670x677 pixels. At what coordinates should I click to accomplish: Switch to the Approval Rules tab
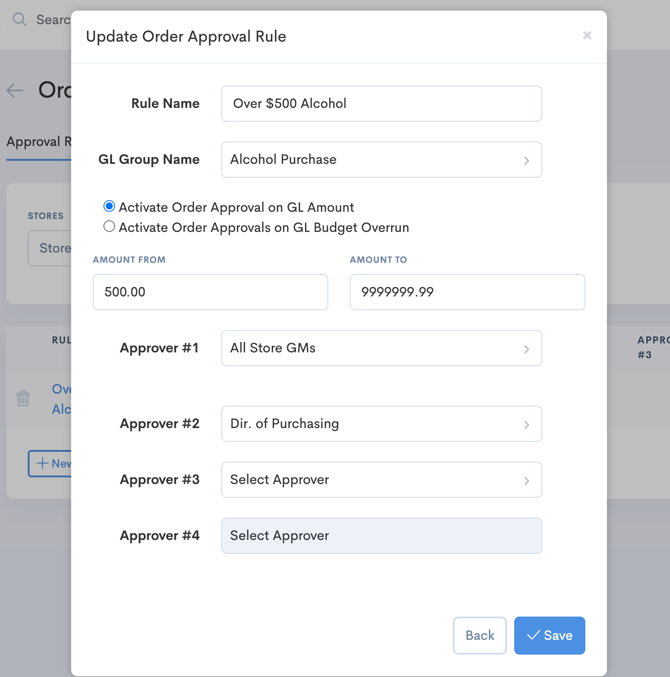(38, 142)
